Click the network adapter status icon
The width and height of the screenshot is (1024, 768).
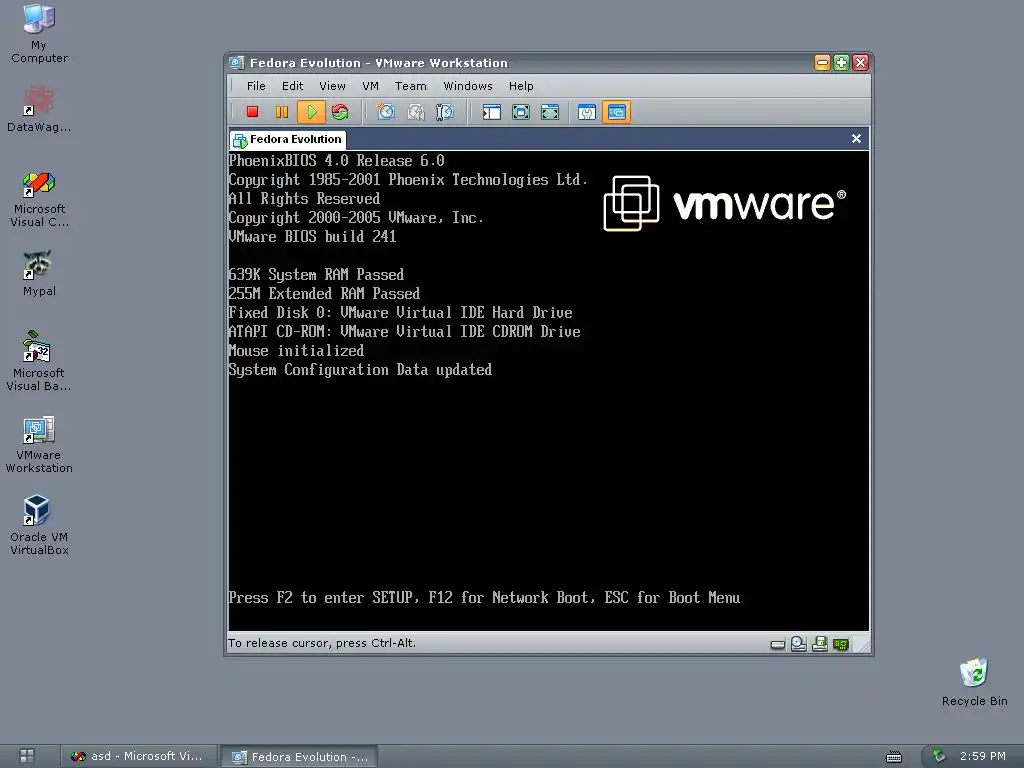(840, 645)
